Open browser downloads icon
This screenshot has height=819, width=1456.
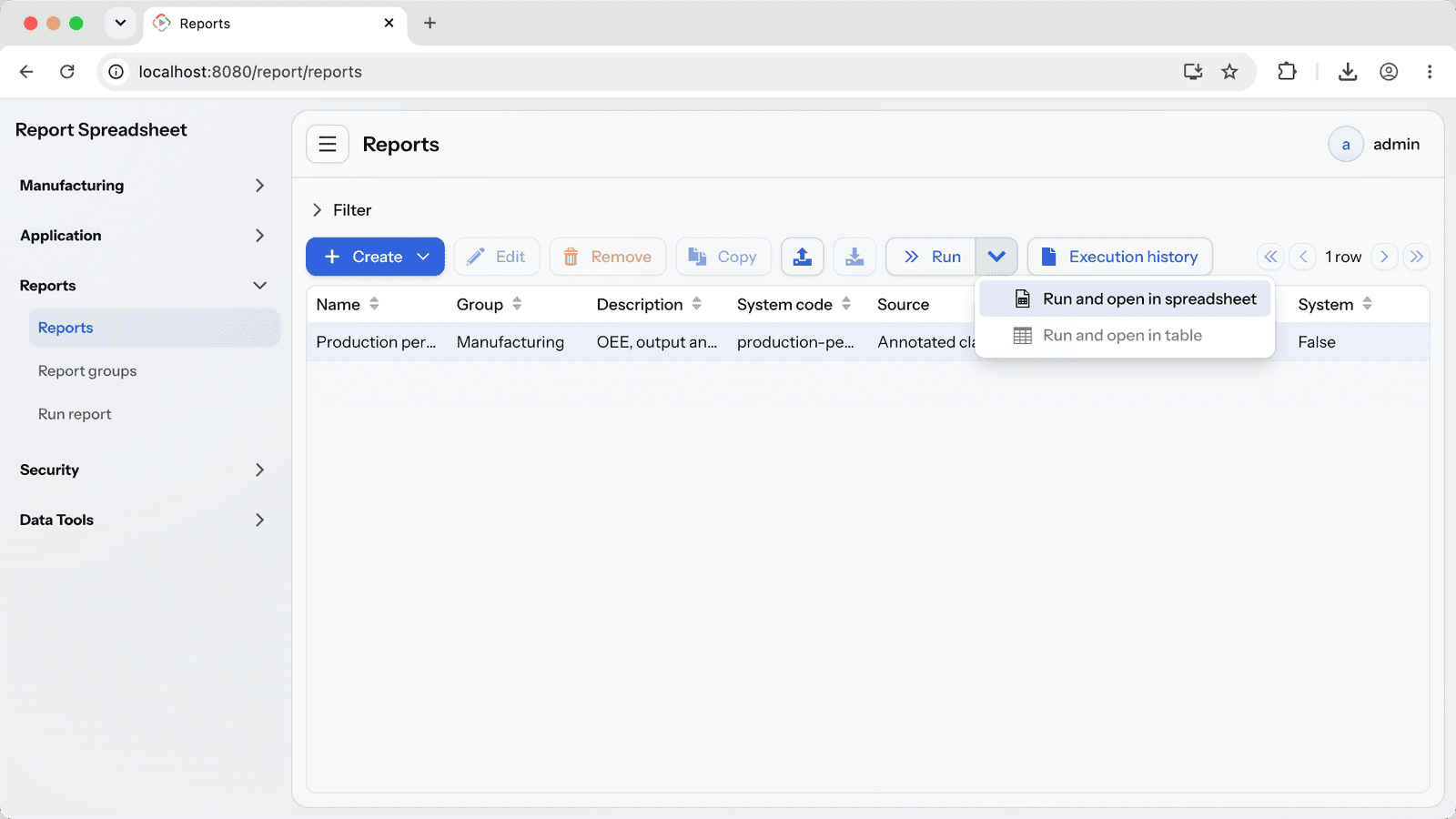coord(1348,72)
